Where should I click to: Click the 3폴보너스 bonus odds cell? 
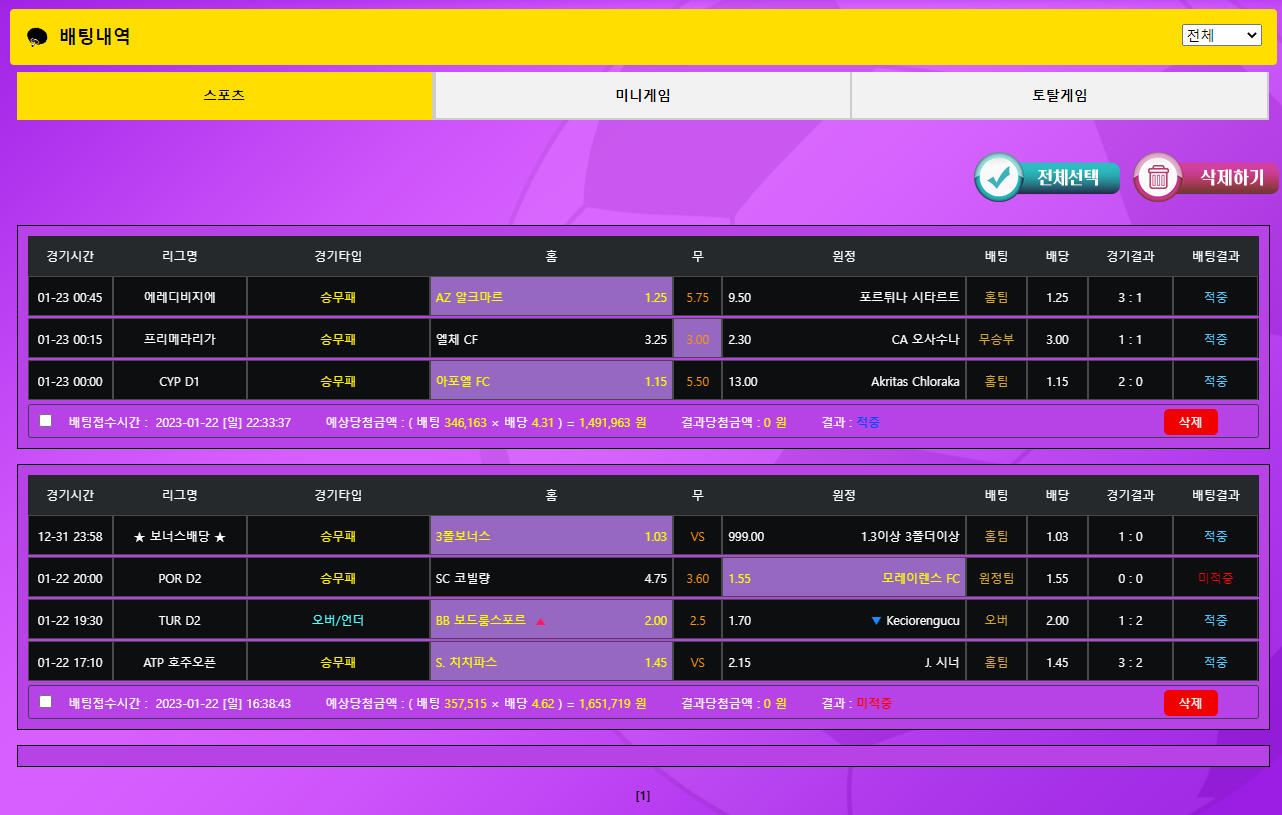[551, 536]
